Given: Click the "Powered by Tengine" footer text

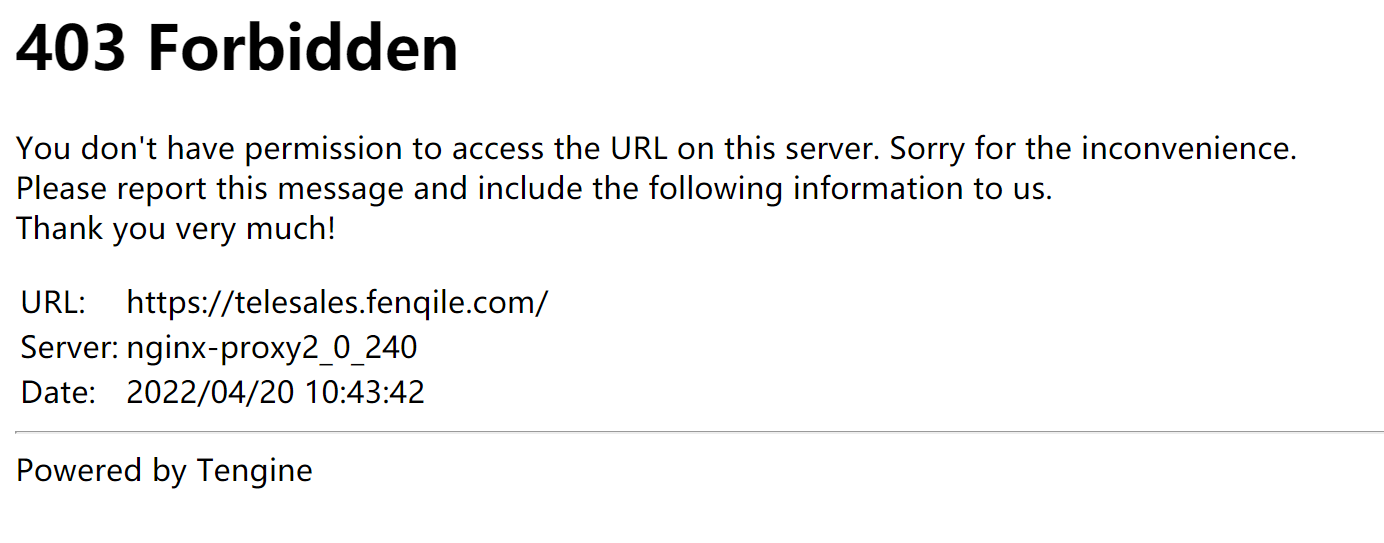Looking at the screenshot, I should tap(164, 470).
